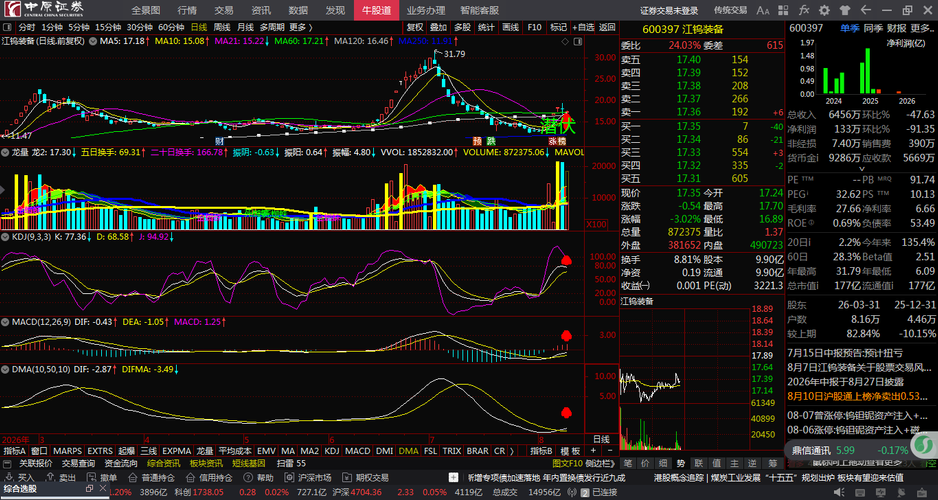This screenshot has width=938, height=500.
Task: Expand 侧边栏 sidebar chevron
Action: coord(598,464)
